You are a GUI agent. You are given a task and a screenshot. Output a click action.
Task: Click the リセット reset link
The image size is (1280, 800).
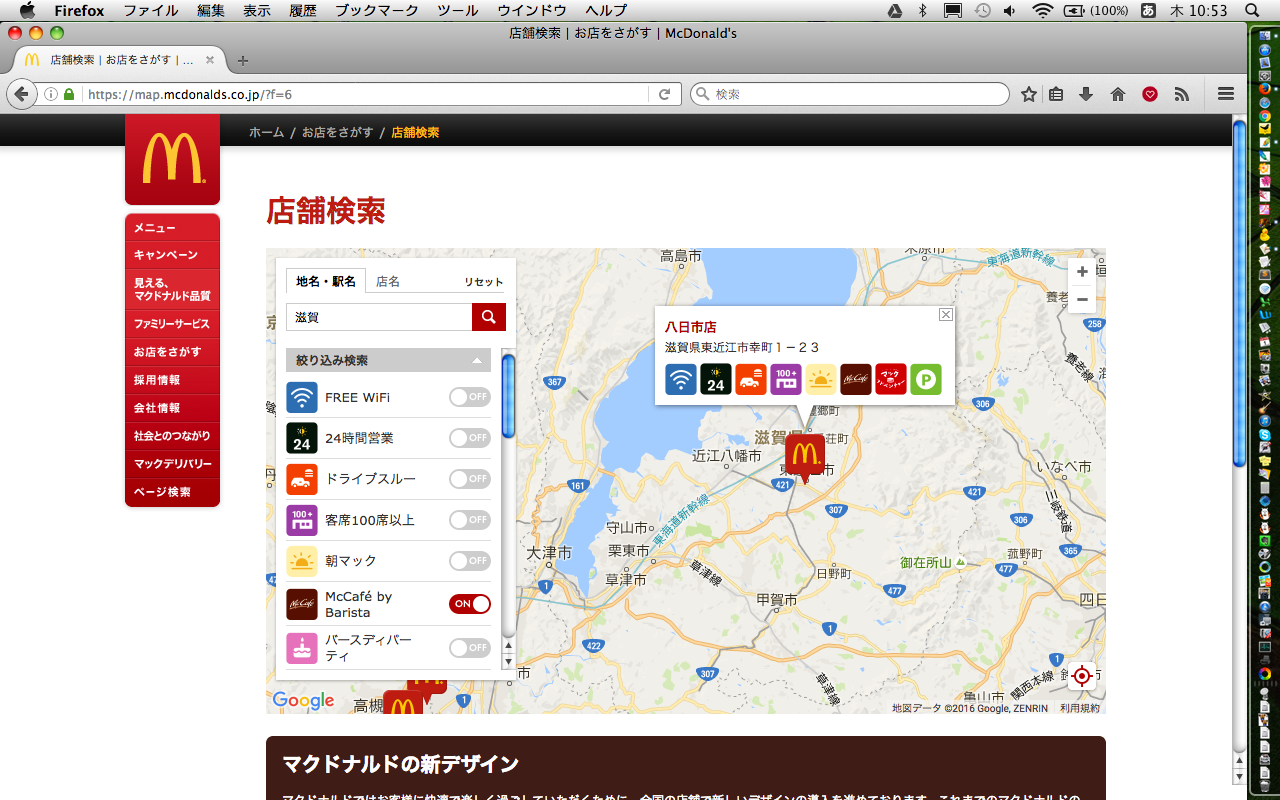click(x=484, y=282)
